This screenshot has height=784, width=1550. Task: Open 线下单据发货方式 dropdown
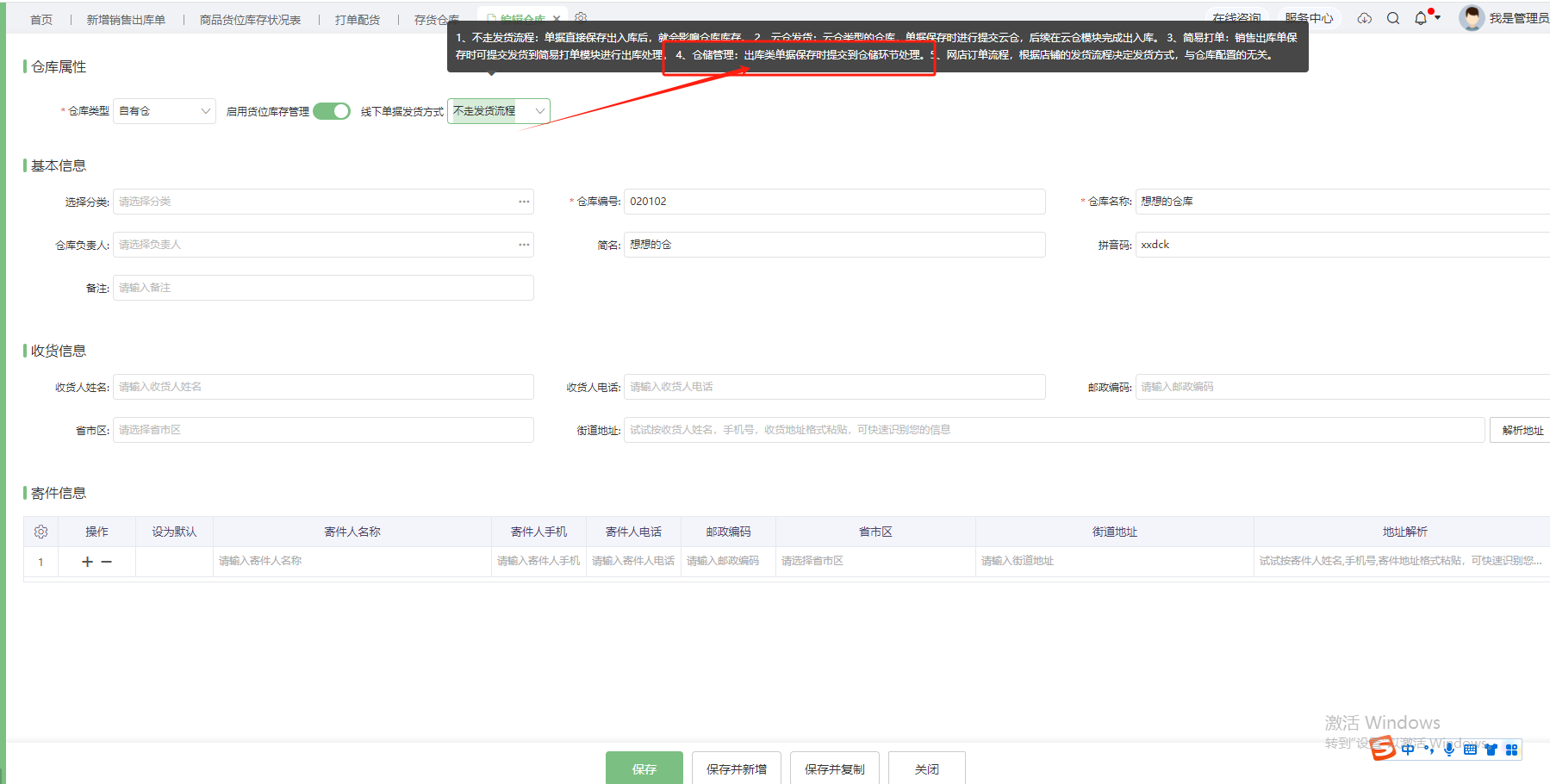click(499, 111)
